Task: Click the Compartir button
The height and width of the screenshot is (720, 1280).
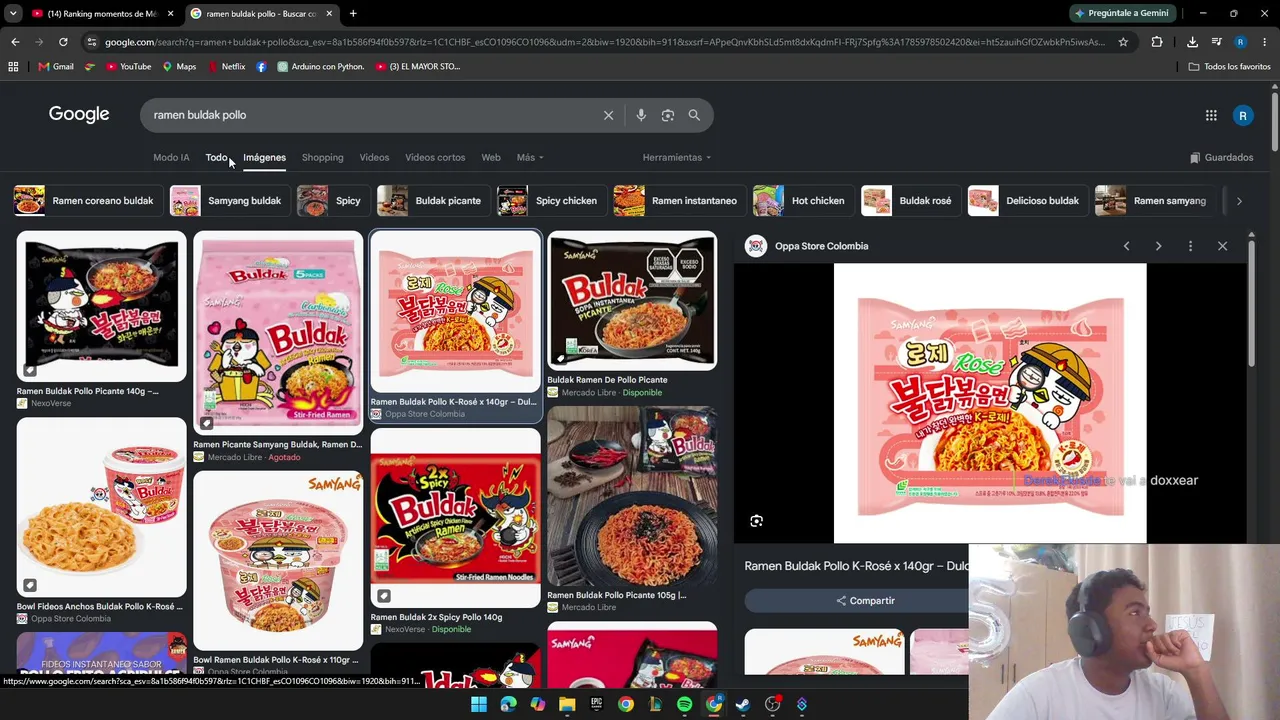Action: click(x=866, y=601)
